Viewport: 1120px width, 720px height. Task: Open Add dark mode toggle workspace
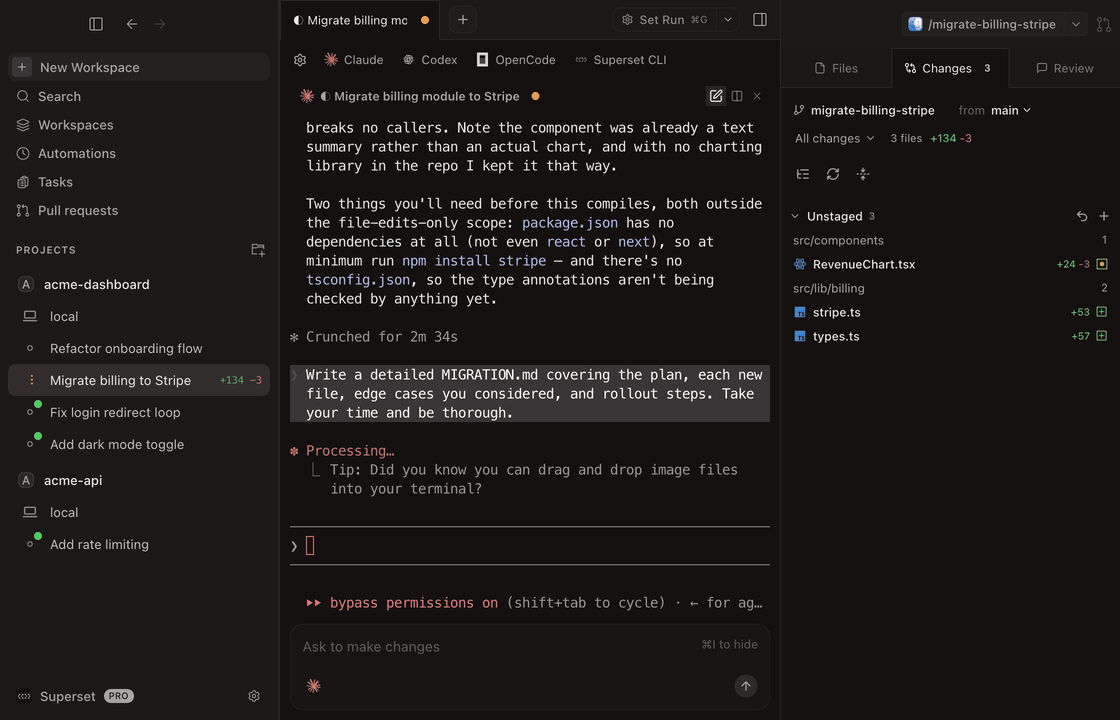tap(139, 444)
